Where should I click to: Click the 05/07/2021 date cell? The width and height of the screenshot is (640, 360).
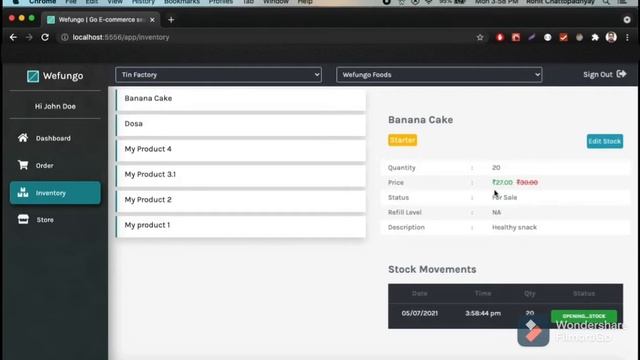pos(420,313)
